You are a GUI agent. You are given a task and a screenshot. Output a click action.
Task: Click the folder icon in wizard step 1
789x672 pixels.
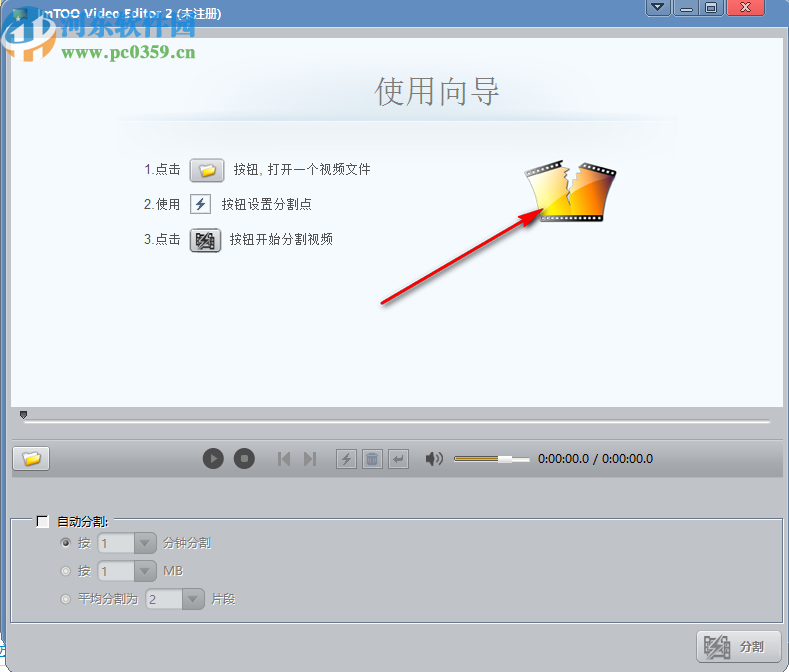207,170
